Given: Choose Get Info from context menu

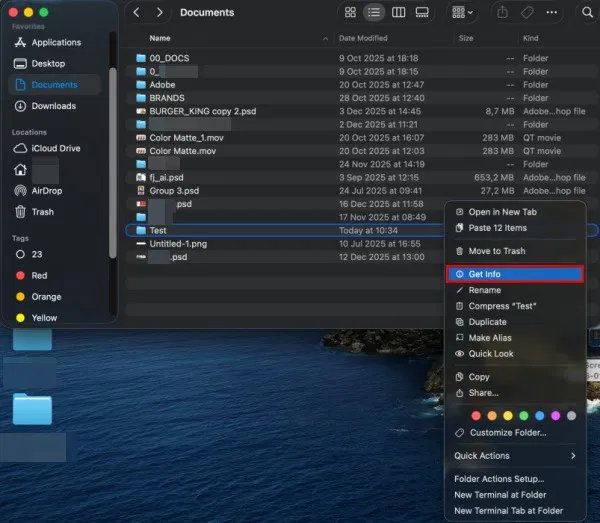Looking at the screenshot, I should pyautogui.click(x=485, y=274).
